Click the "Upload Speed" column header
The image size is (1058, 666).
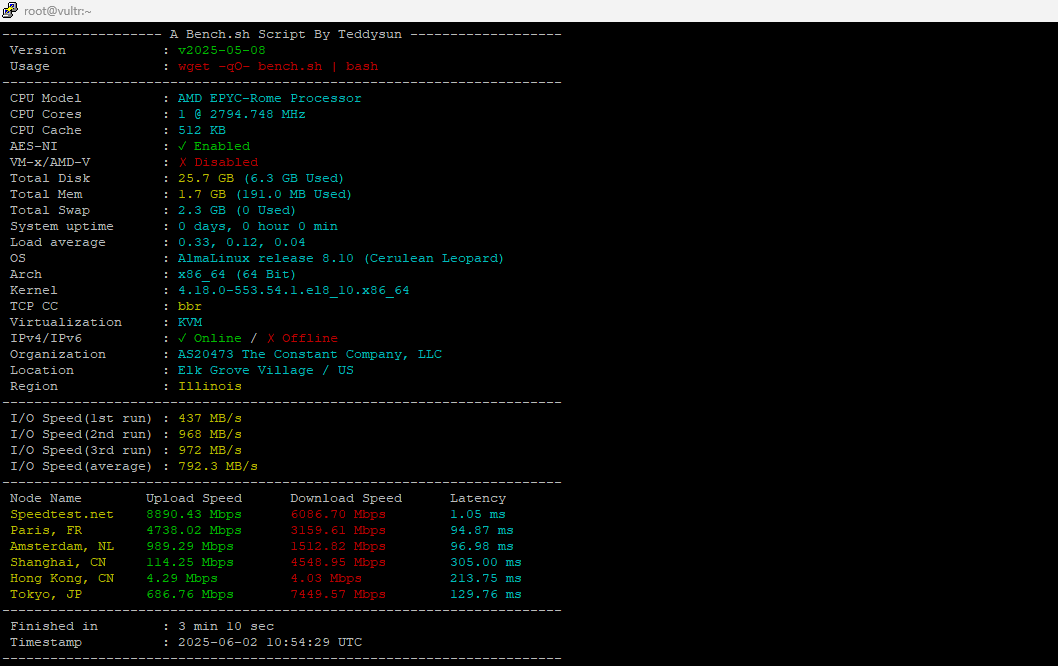(x=194, y=499)
